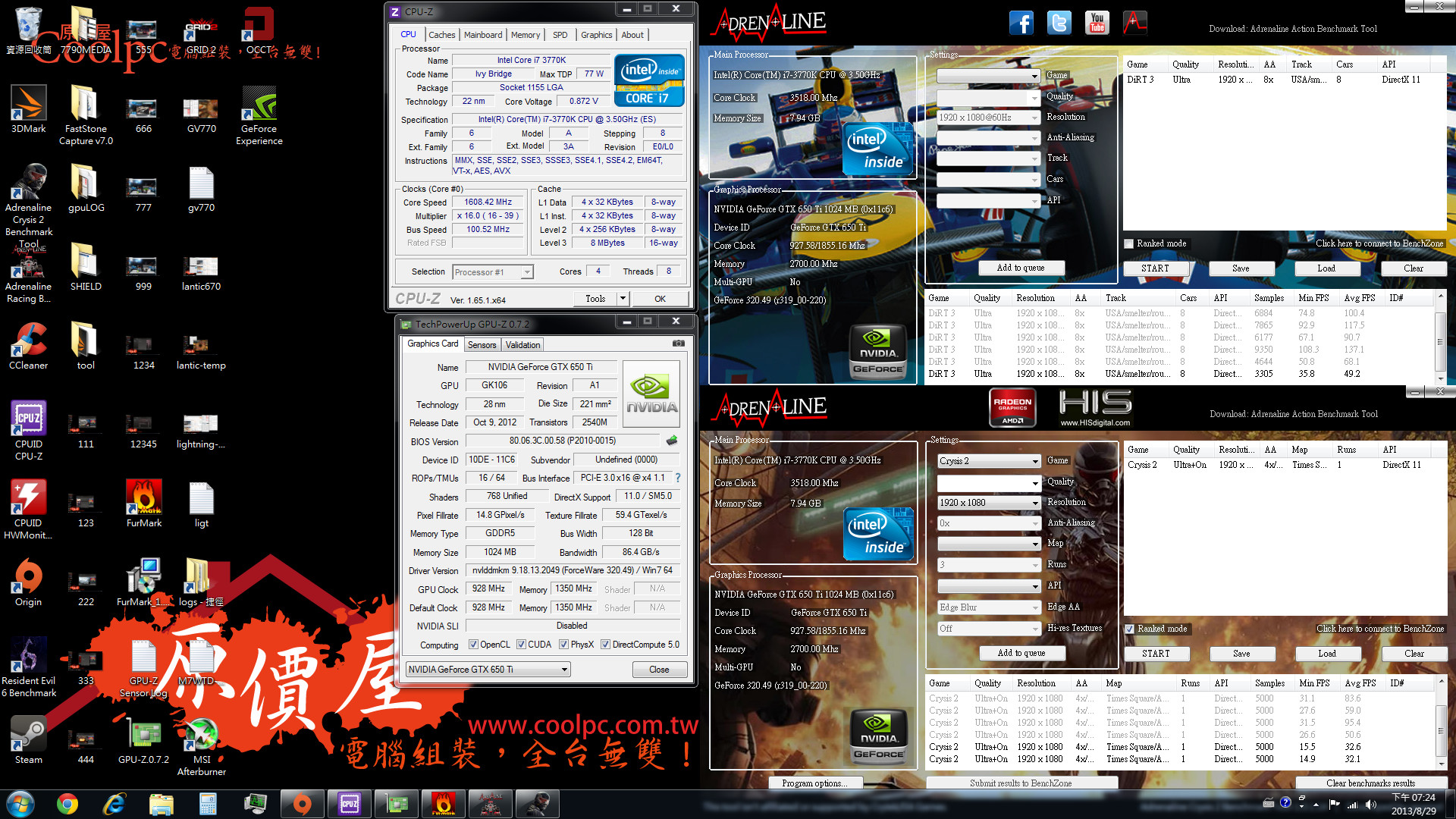Open MSI Afterburner desktop shortcut
Image resolution: width=1456 pixels, height=819 pixels.
[201, 735]
